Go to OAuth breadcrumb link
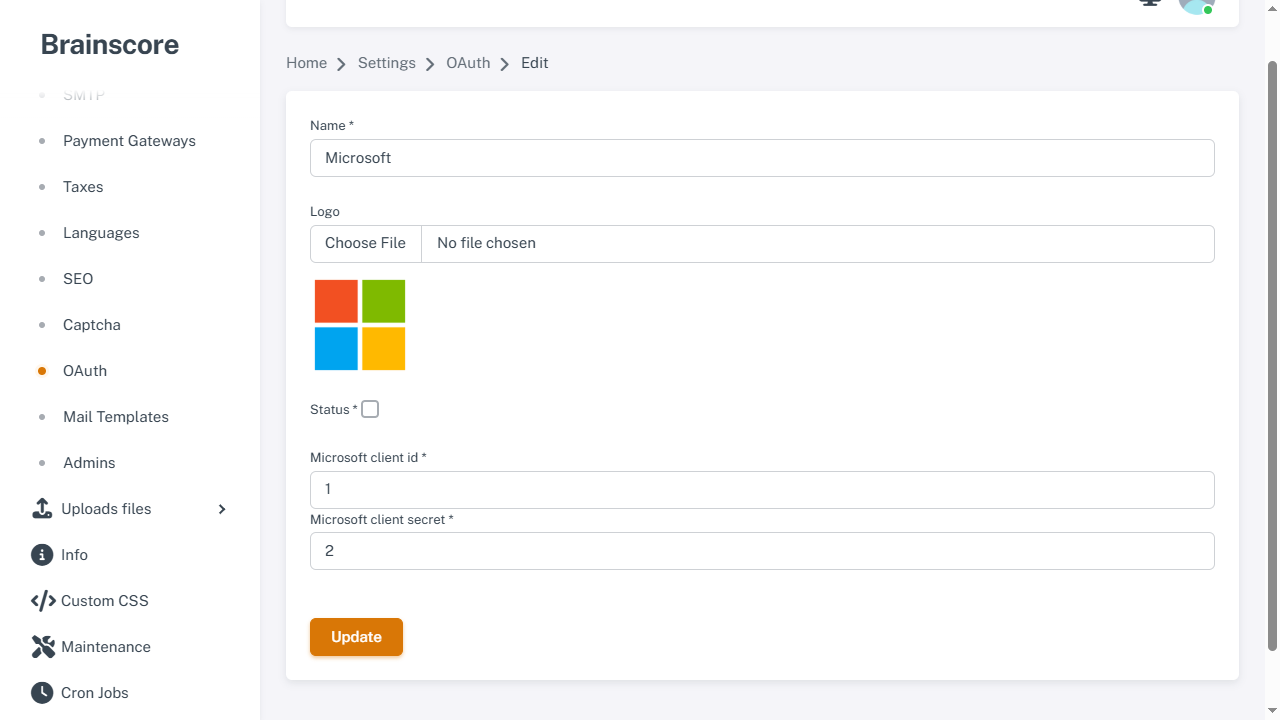The width and height of the screenshot is (1280, 720). tap(468, 63)
